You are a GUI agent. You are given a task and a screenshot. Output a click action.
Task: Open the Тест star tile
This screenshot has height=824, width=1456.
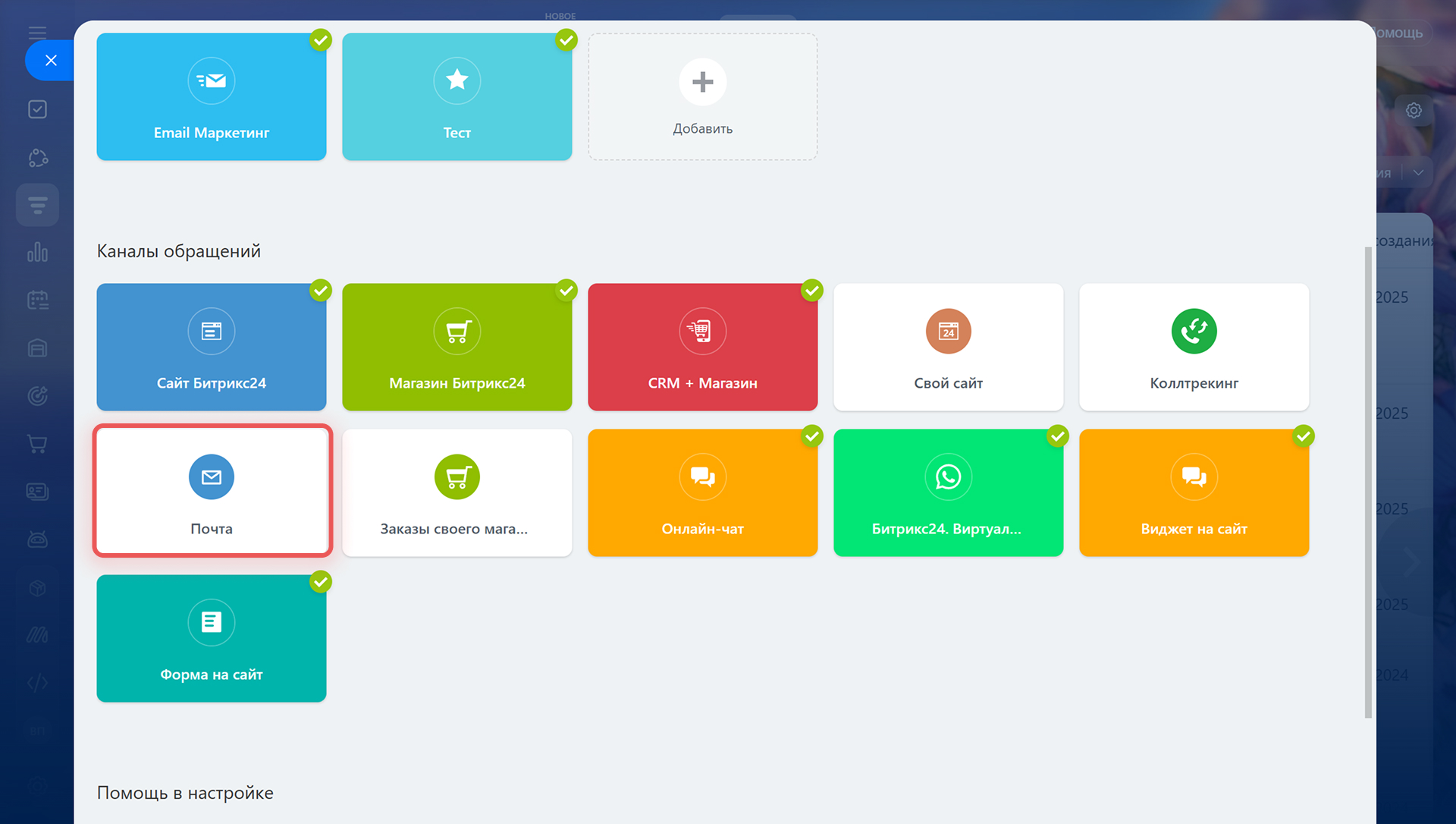click(457, 96)
